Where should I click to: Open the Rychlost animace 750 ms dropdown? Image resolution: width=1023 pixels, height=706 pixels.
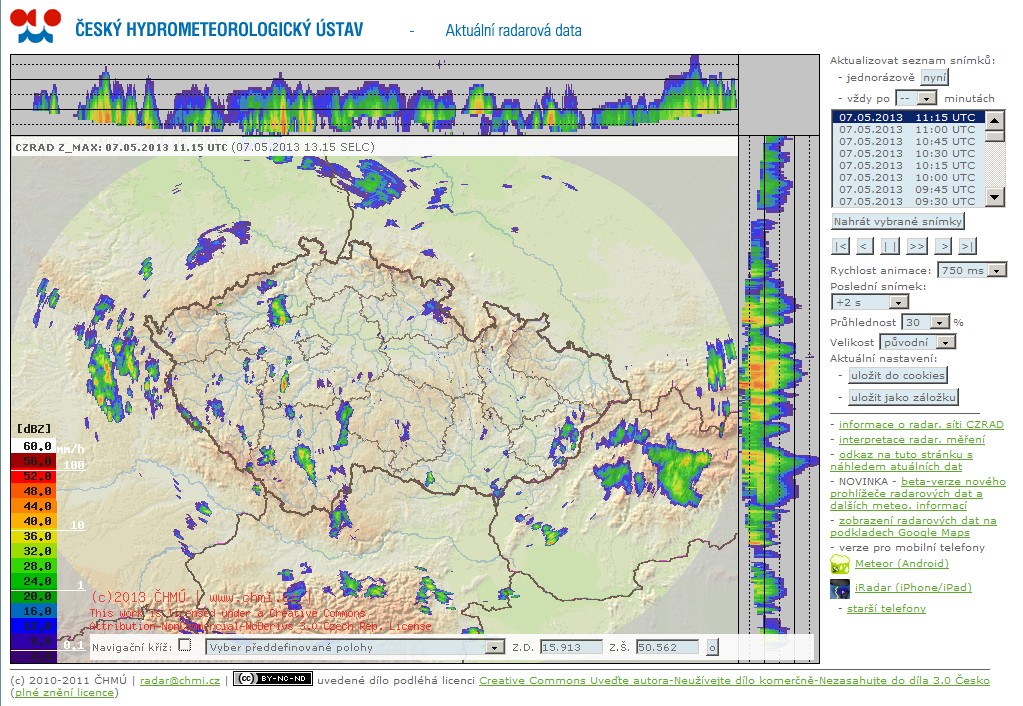click(x=973, y=271)
